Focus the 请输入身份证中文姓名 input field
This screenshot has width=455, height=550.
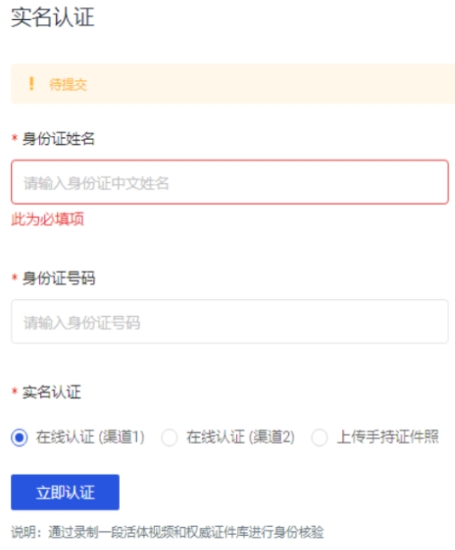tap(230, 182)
